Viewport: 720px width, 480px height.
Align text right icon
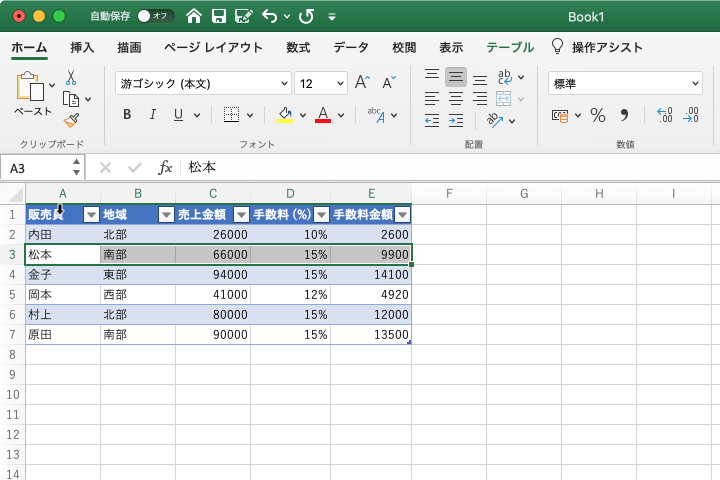point(480,99)
